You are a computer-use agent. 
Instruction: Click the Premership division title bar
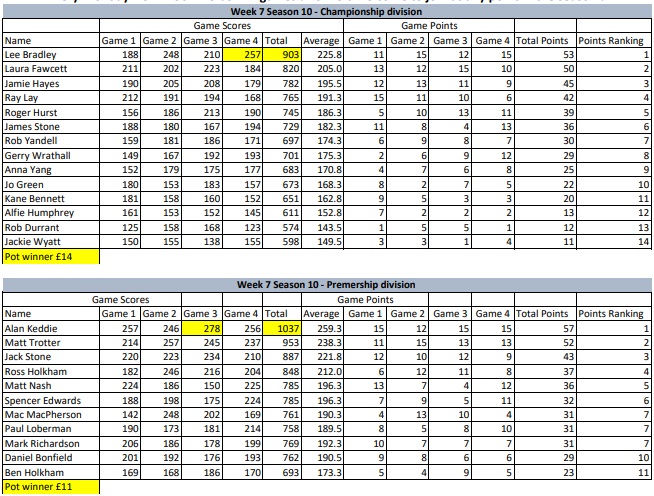327,285
